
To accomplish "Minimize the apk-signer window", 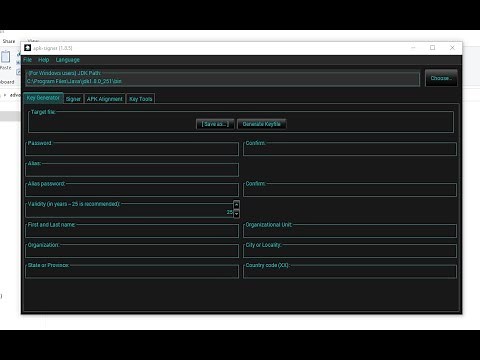I will pyautogui.click(x=413, y=48).
